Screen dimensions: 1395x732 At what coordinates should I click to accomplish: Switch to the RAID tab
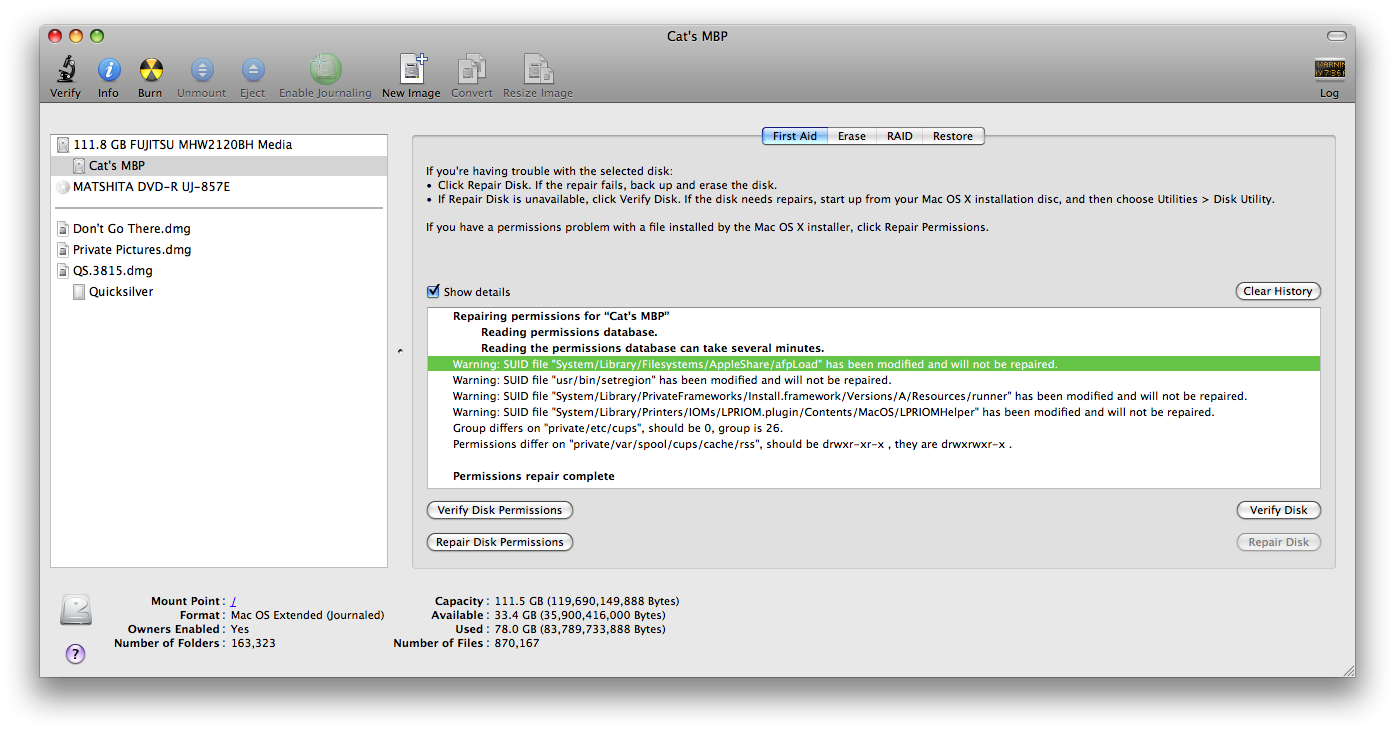coord(900,136)
